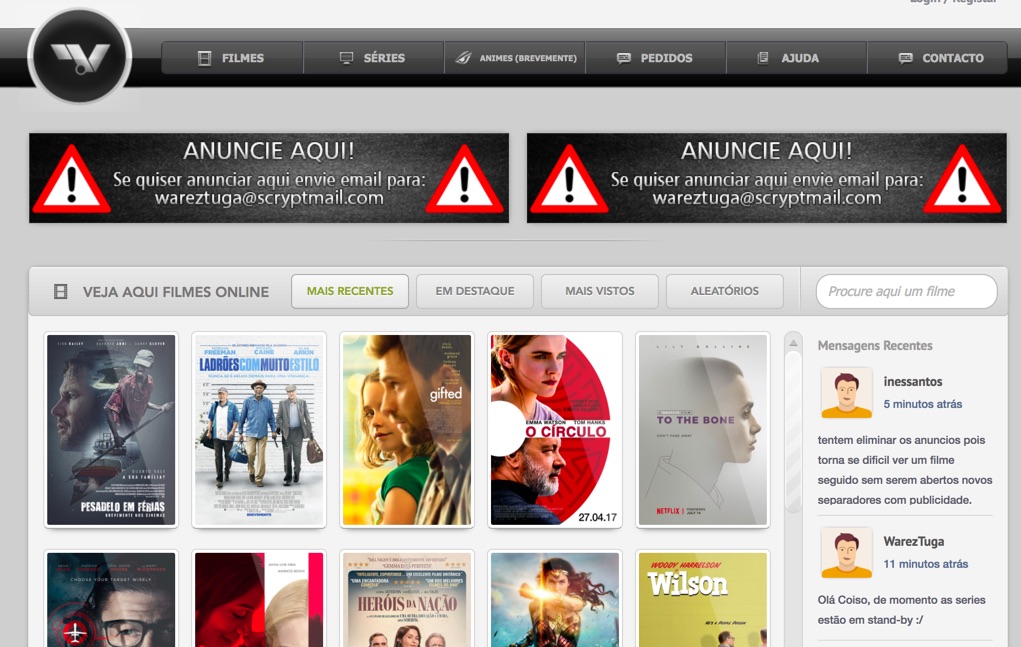Image resolution: width=1021 pixels, height=647 pixels.
Task: Open the Wonder Woman poster
Action: (x=555, y=599)
